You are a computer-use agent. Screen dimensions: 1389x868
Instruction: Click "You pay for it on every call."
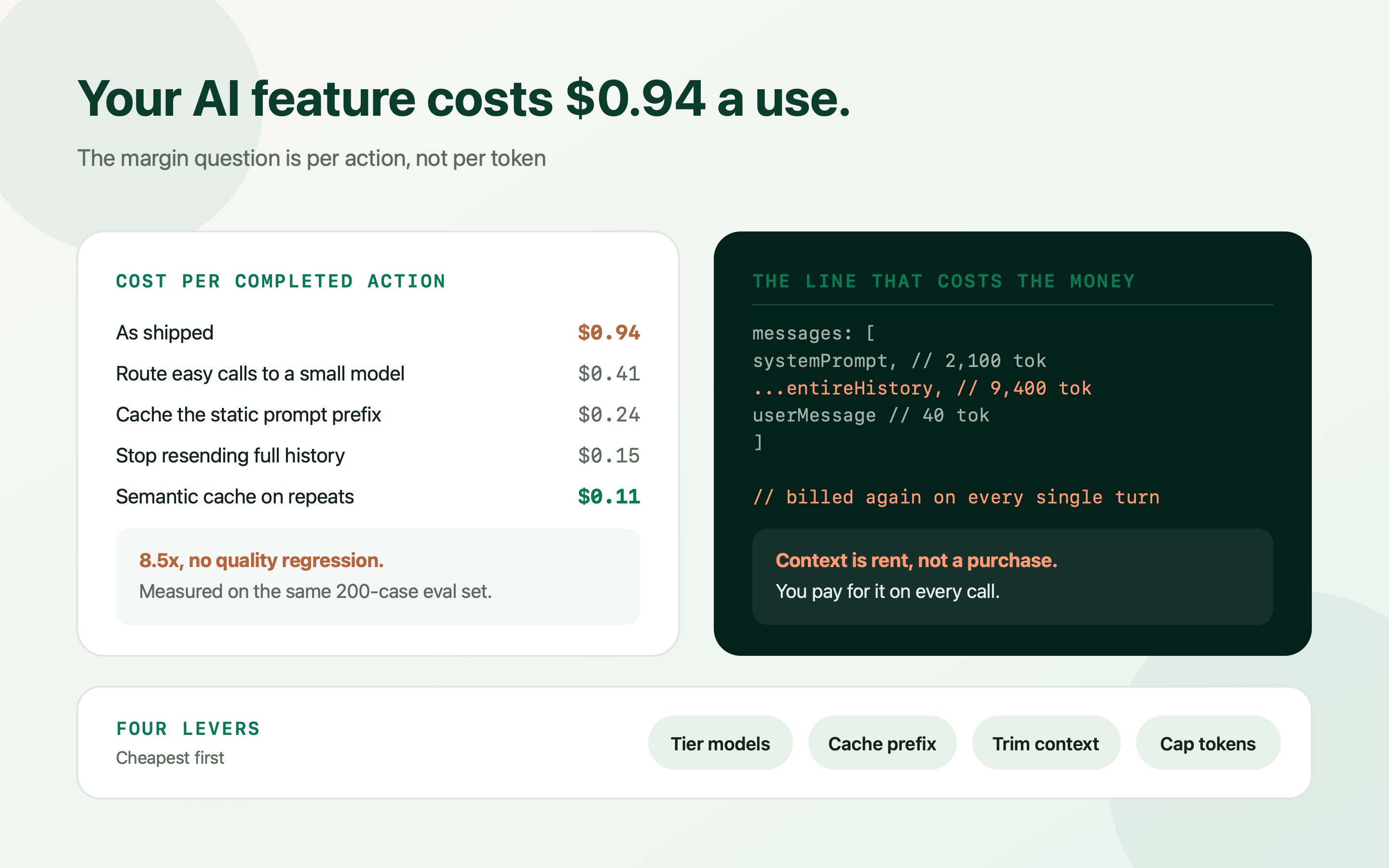tap(887, 591)
